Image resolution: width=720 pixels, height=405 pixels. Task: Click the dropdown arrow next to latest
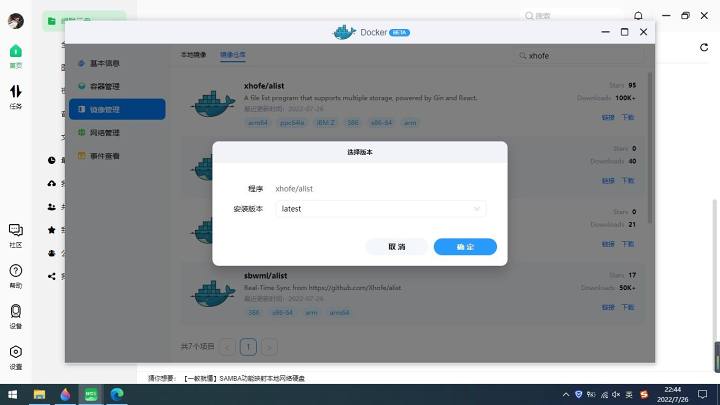(477, 209)
